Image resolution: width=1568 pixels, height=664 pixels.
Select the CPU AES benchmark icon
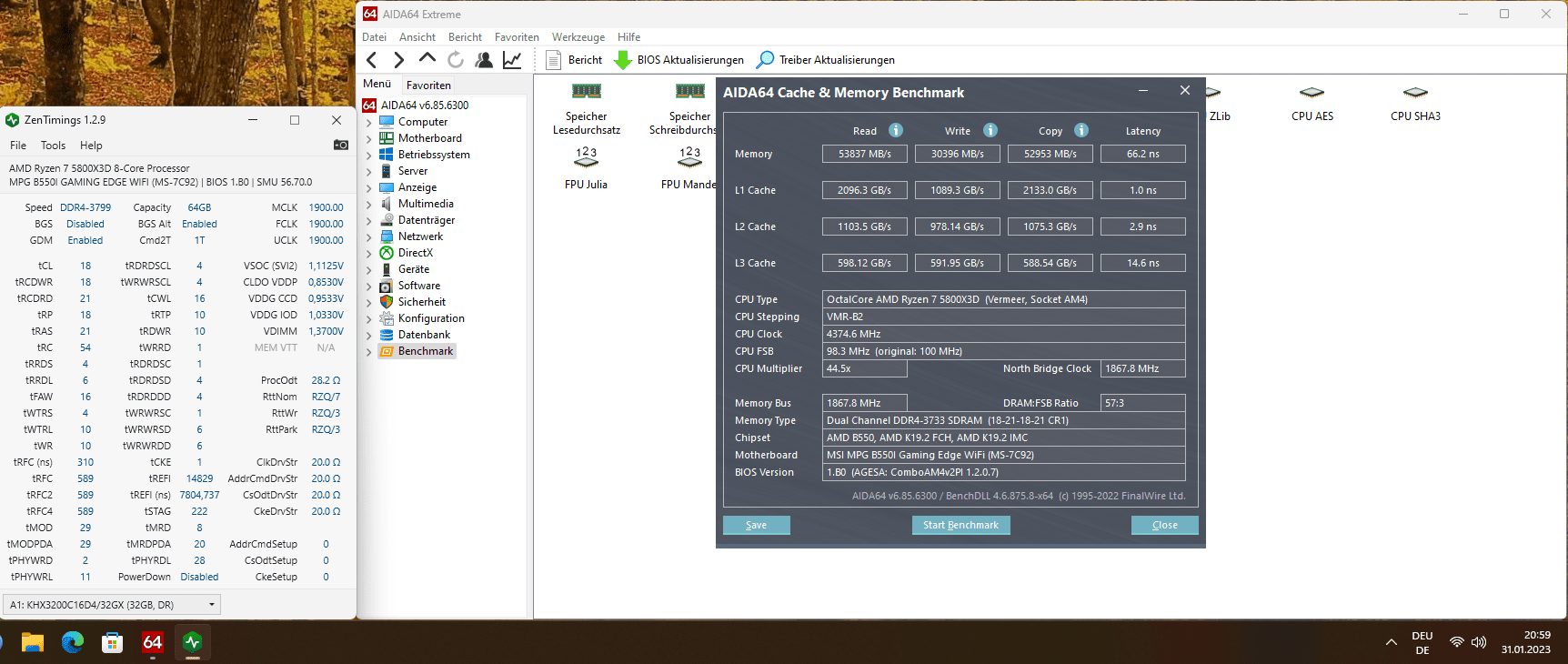coord(1312,103)
